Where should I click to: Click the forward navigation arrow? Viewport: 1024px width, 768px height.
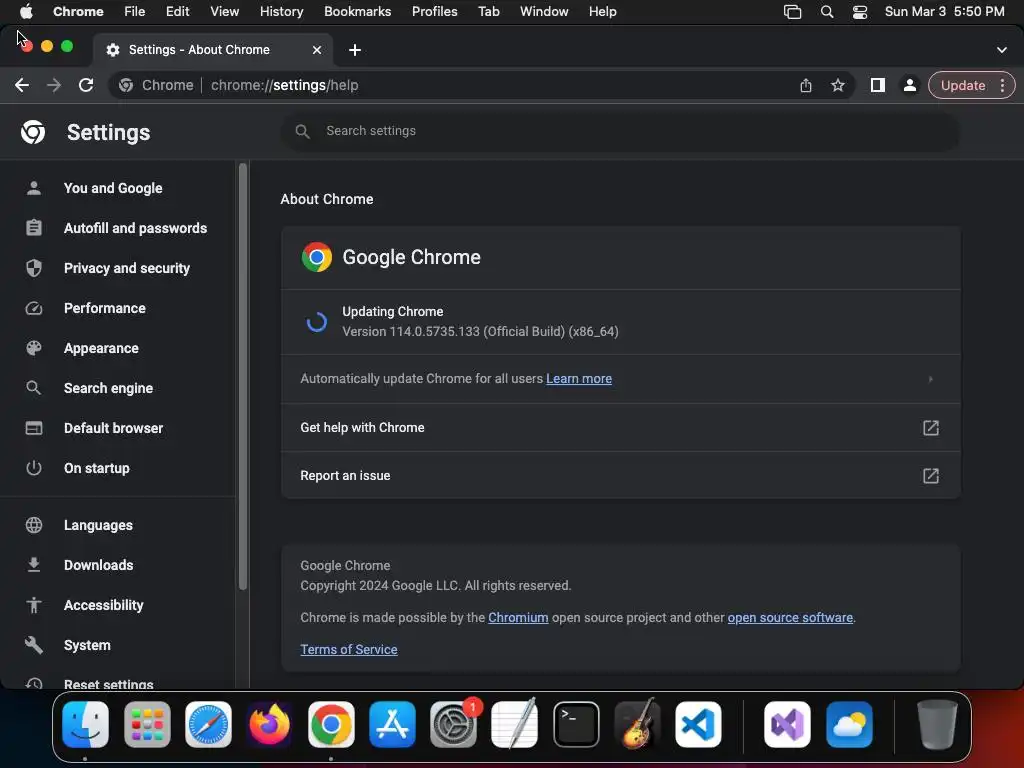pyautogui.click(x=54, y=86)
